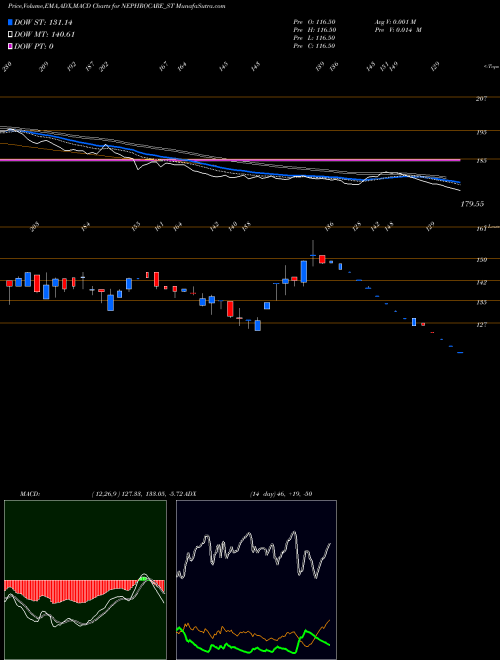Select the 'DOW PT: 0' legend label

point(34,46)
